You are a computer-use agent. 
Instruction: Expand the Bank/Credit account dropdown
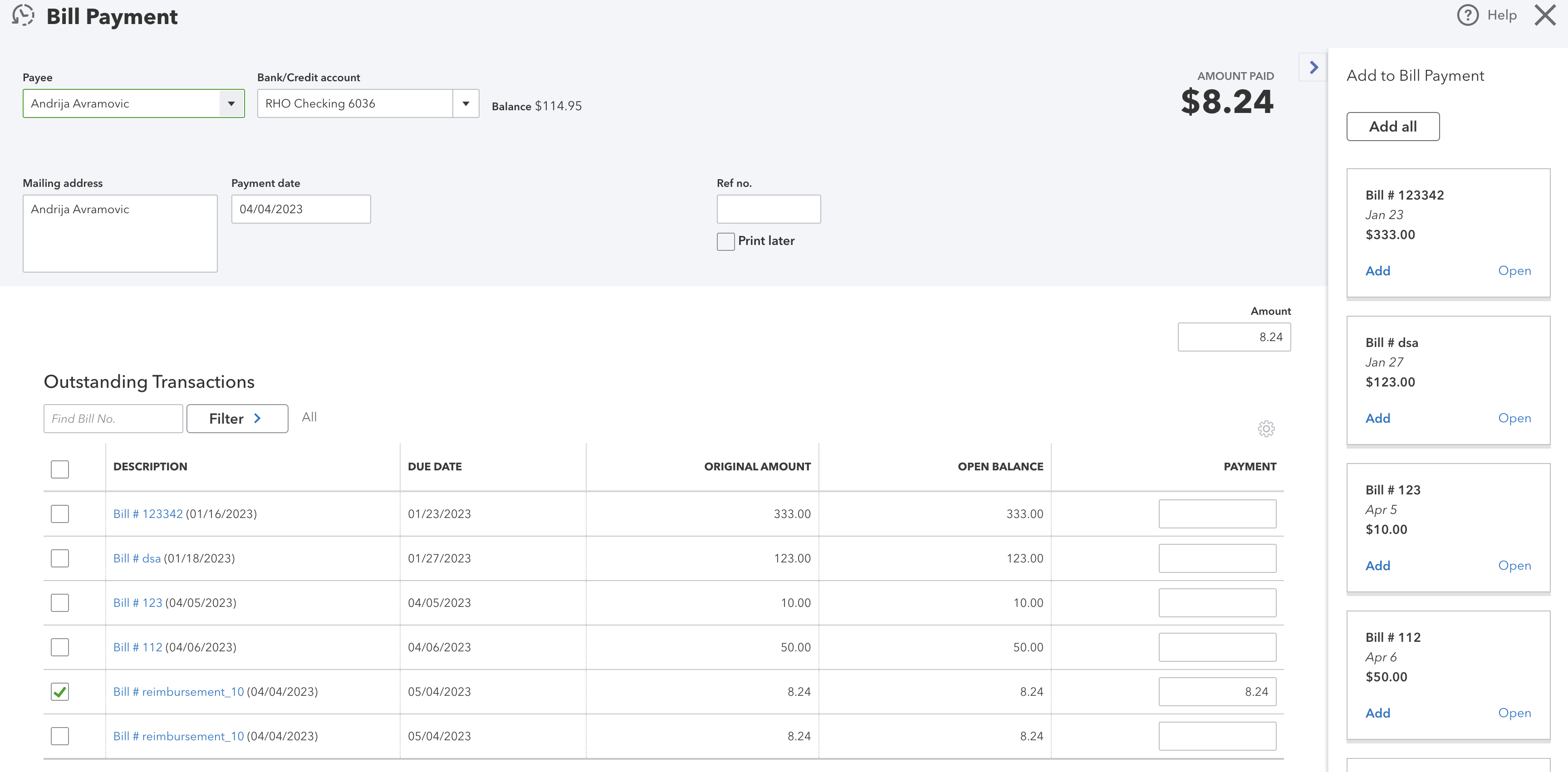click(x=465, y=103)
